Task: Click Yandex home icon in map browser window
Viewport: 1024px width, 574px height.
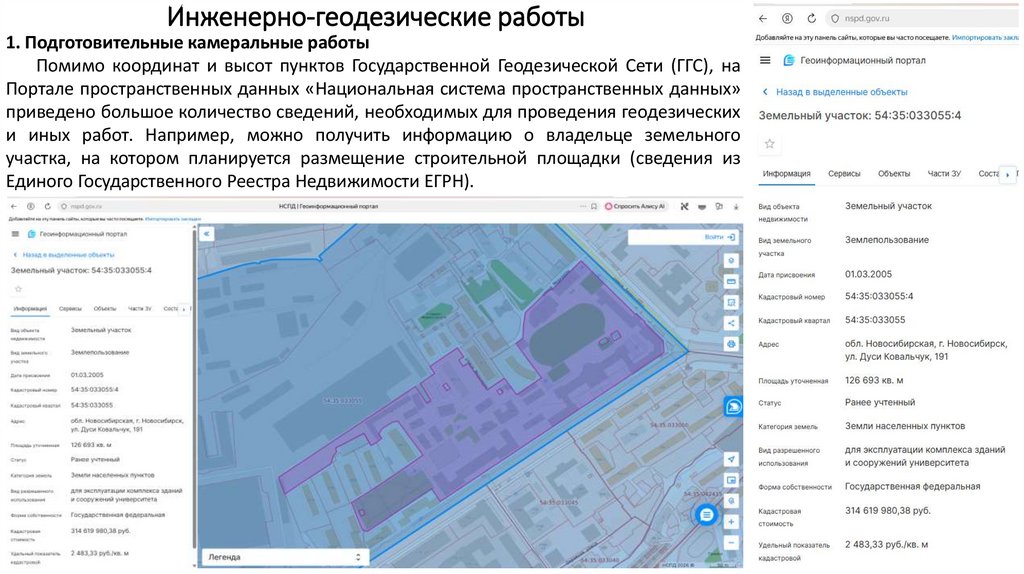Action: point(31,206)
